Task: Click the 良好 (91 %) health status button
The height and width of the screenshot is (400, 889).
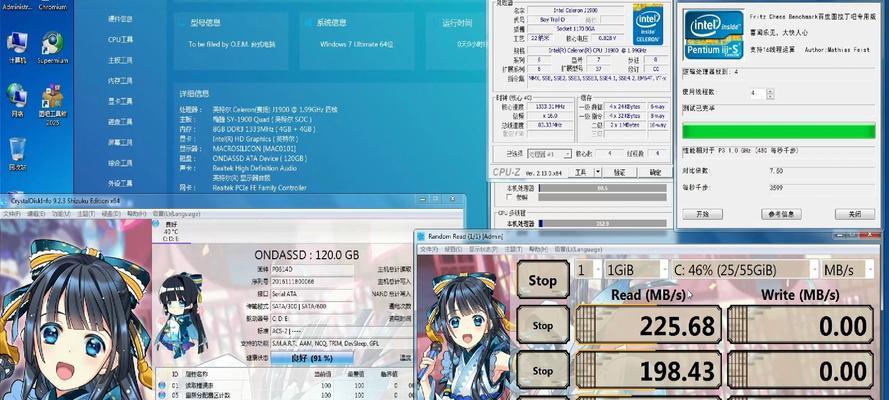Action: (x=312, y=358)
